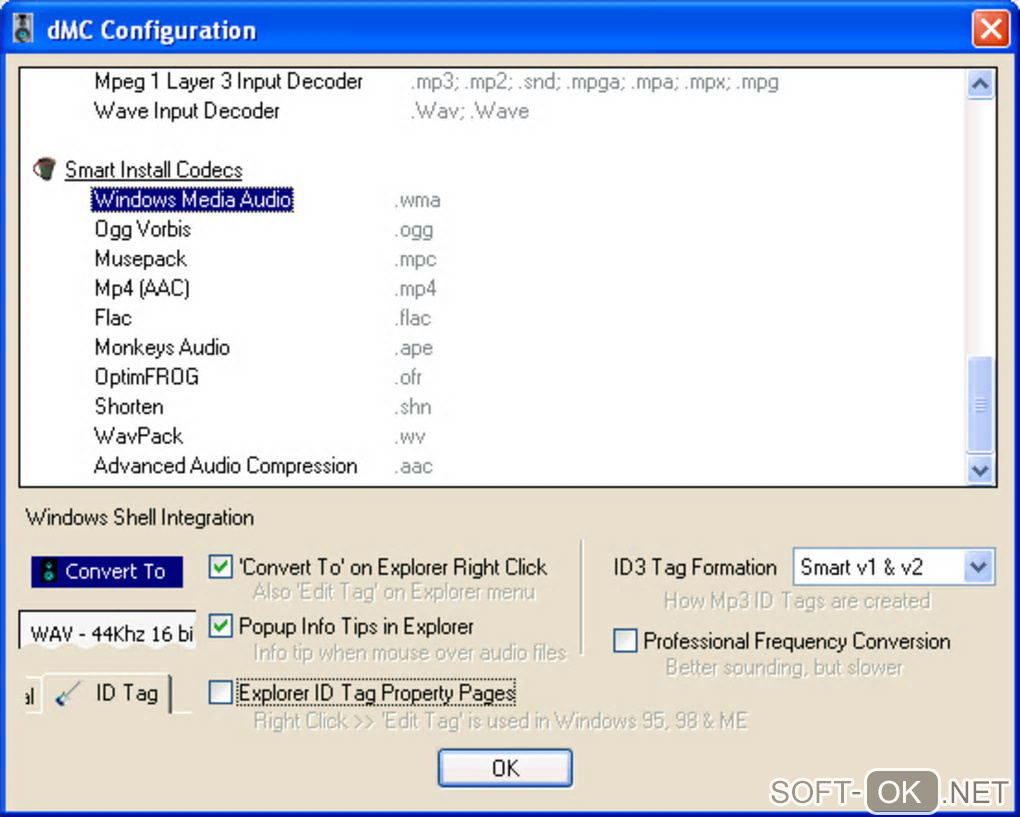Click the .aac extension text
The width and height of the screenshot is (1020, 817).
413,466
